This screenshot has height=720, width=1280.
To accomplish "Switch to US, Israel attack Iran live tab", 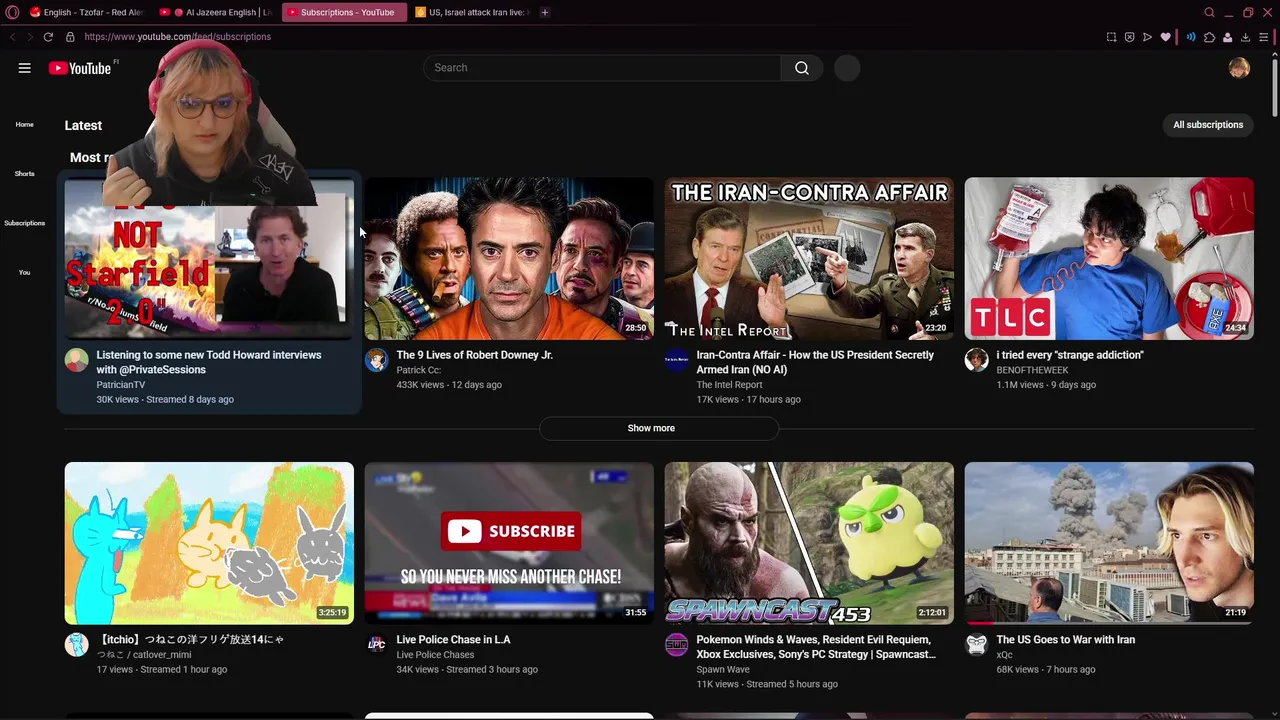I will click(472, 12).
